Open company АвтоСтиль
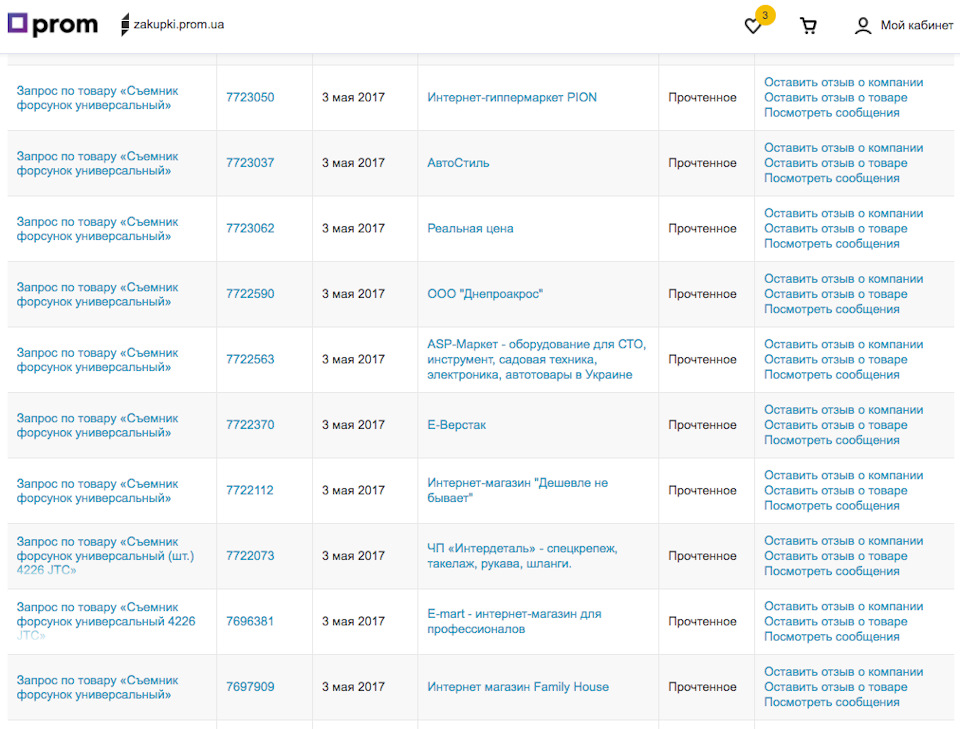Screen dimensions: 960x729 [458, 163]
